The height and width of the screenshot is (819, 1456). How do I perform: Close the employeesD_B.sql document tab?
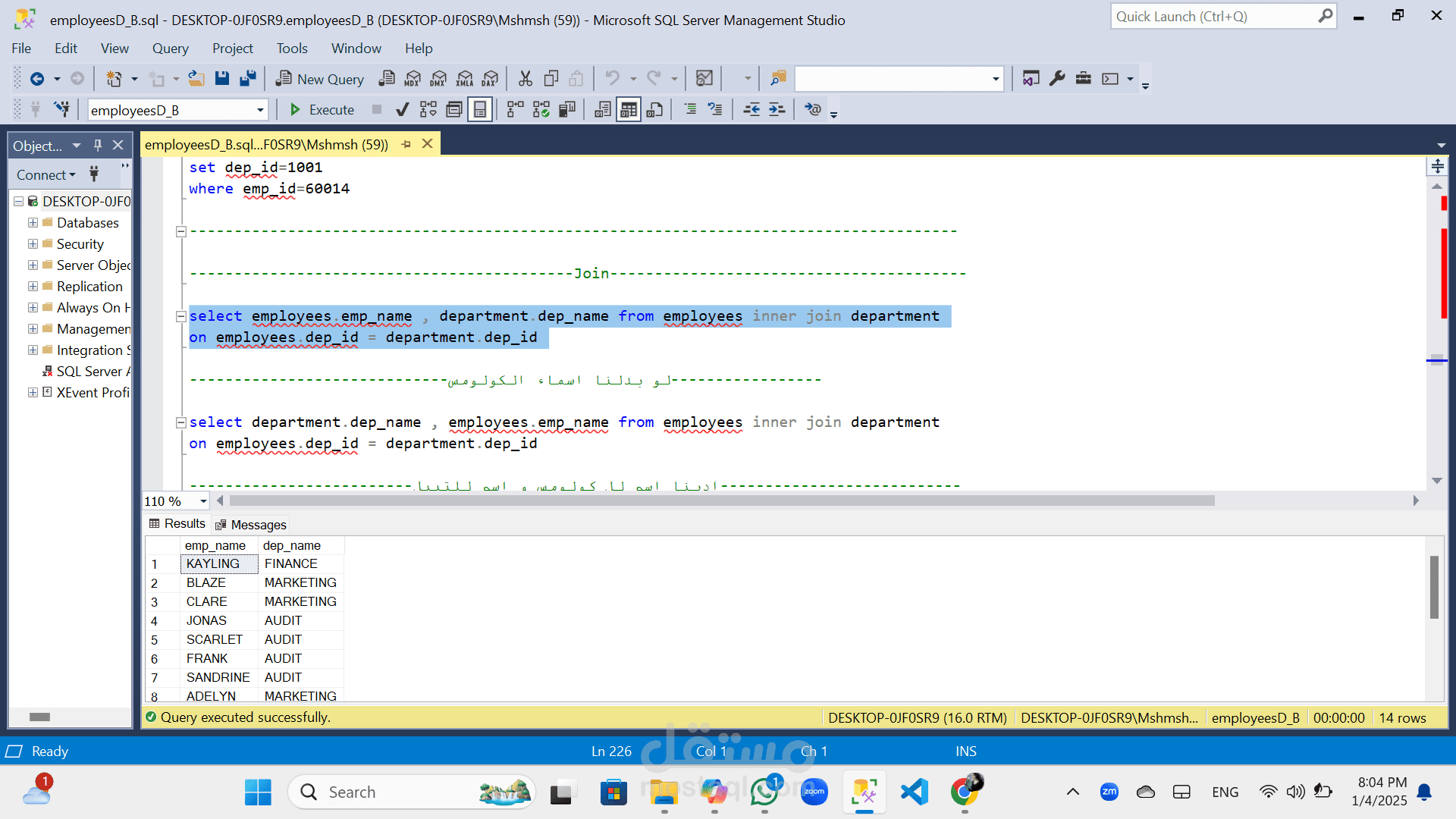coord(428,144)
